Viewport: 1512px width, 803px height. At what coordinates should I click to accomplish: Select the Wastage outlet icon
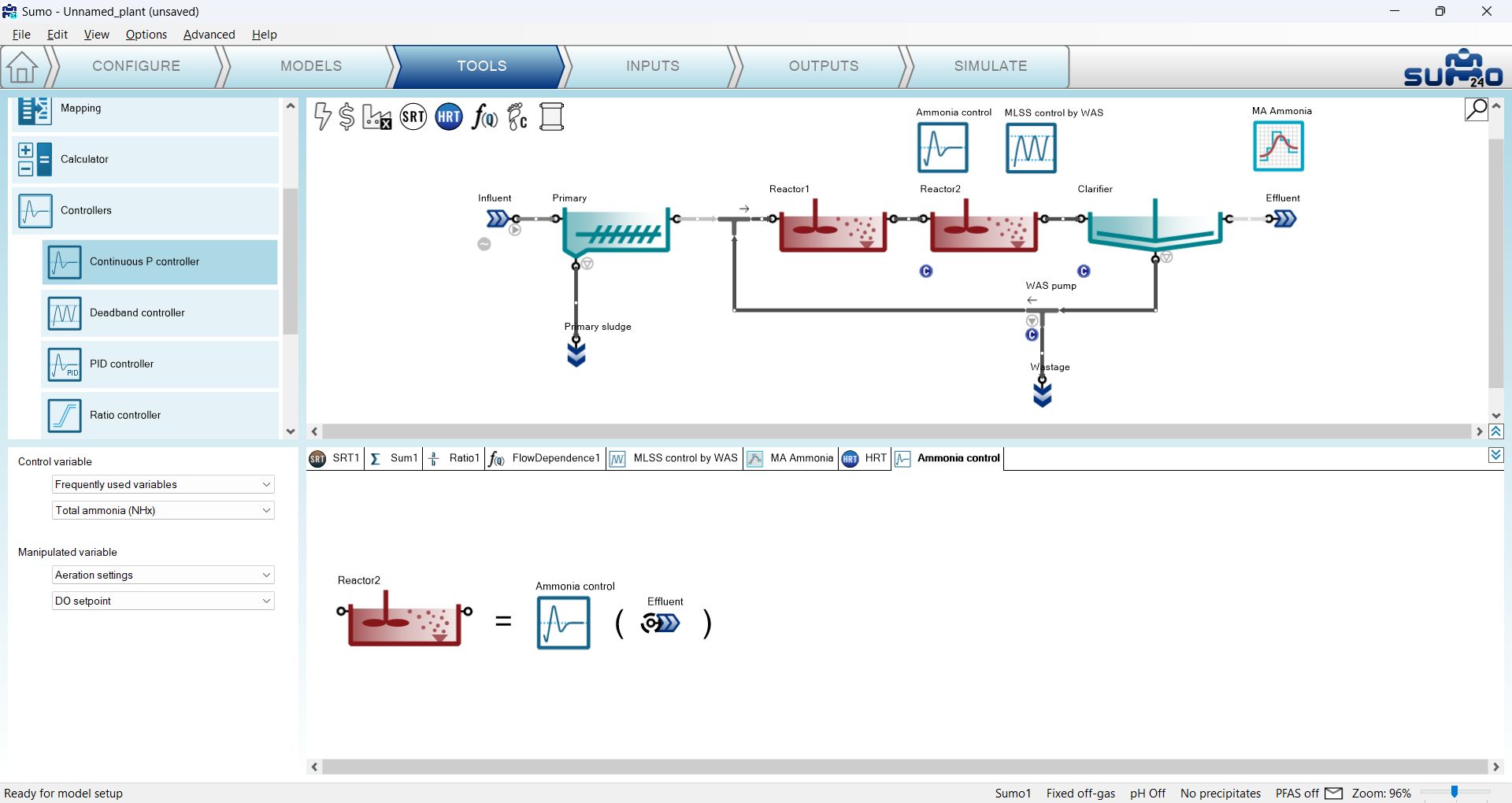1043,394
